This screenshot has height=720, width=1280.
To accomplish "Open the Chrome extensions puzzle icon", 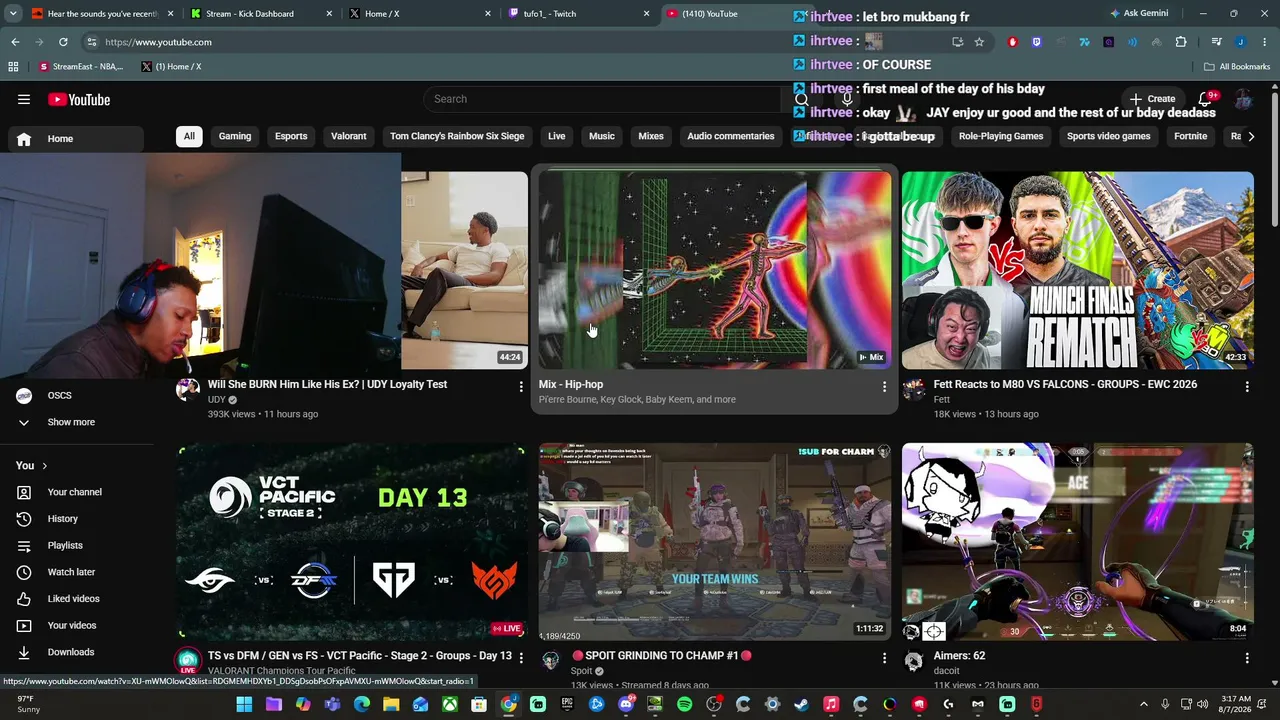I will [x=1181, y=42].
